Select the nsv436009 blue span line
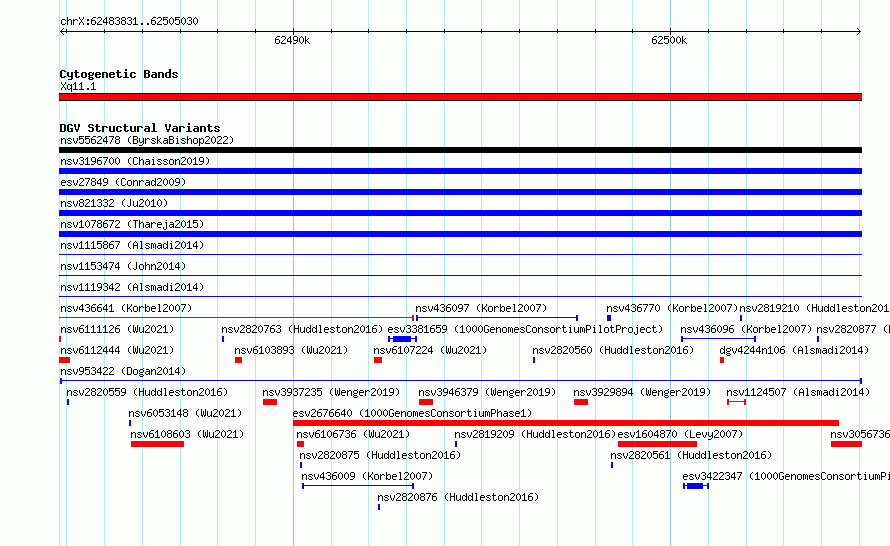The image size is (890, 546). [x=358, y=486]
